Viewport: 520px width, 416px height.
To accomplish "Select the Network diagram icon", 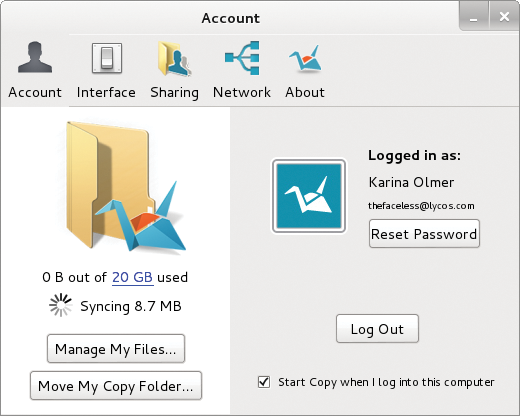I will coord(242,58).
